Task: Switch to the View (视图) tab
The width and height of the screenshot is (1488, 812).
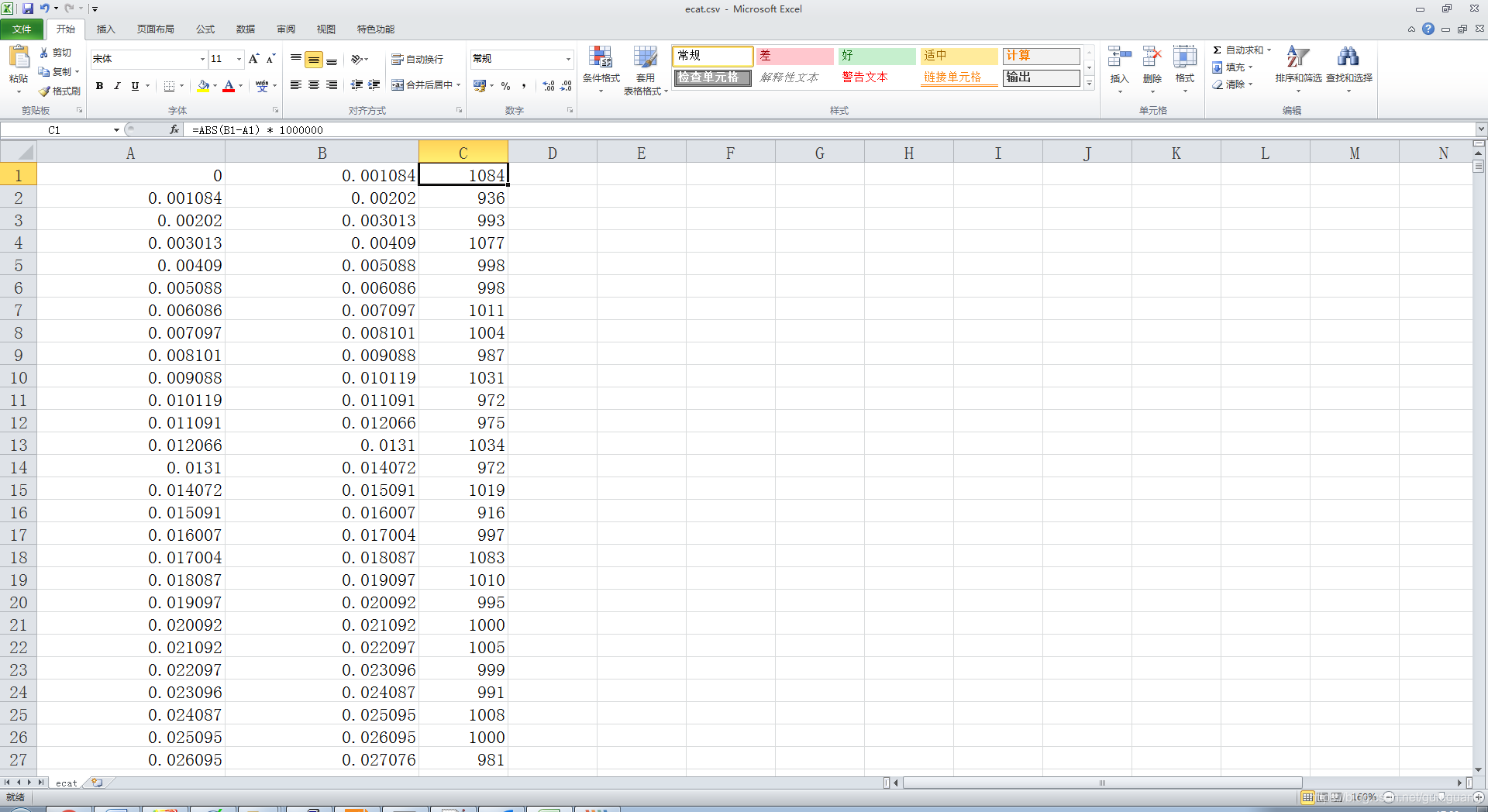Action: point(326,29)
